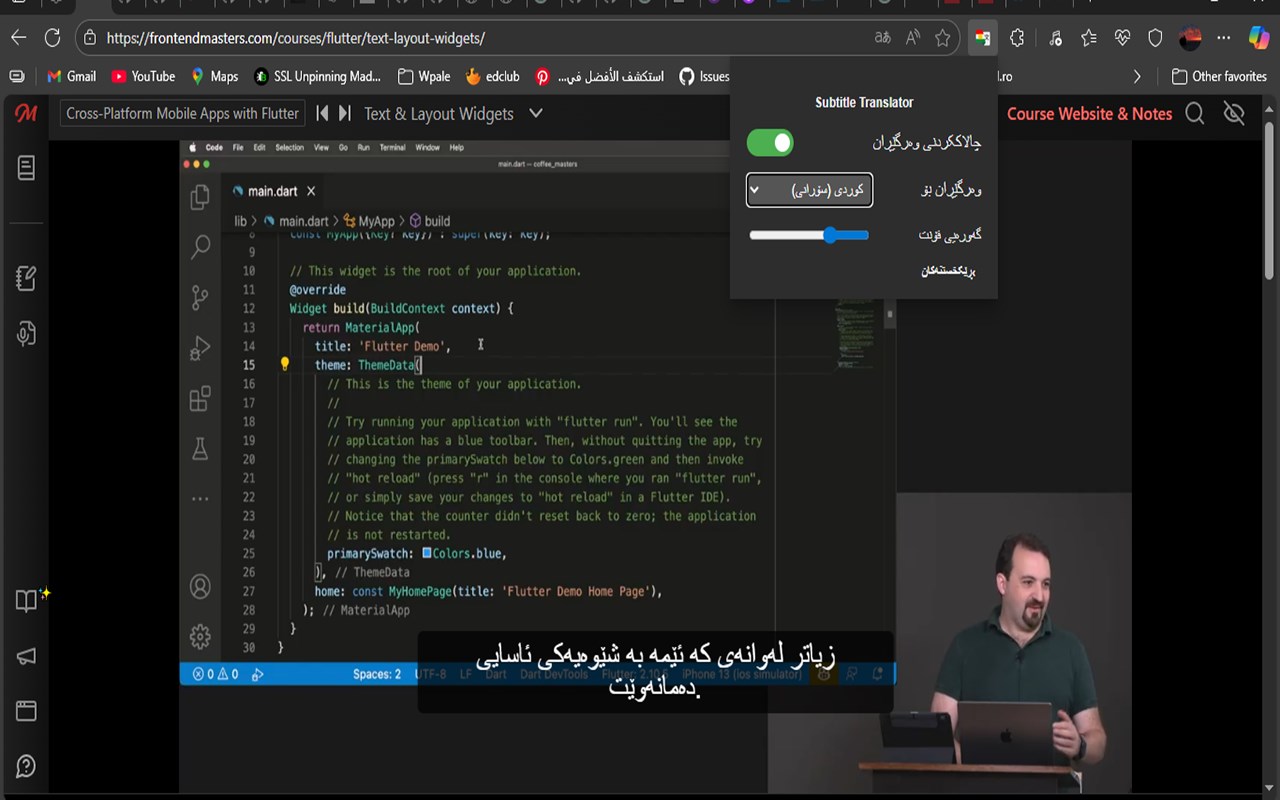Click the course title Cross-Platform Mobile Apps with Flutter
The image size is (1280, 800).
[x=182, y=114]
